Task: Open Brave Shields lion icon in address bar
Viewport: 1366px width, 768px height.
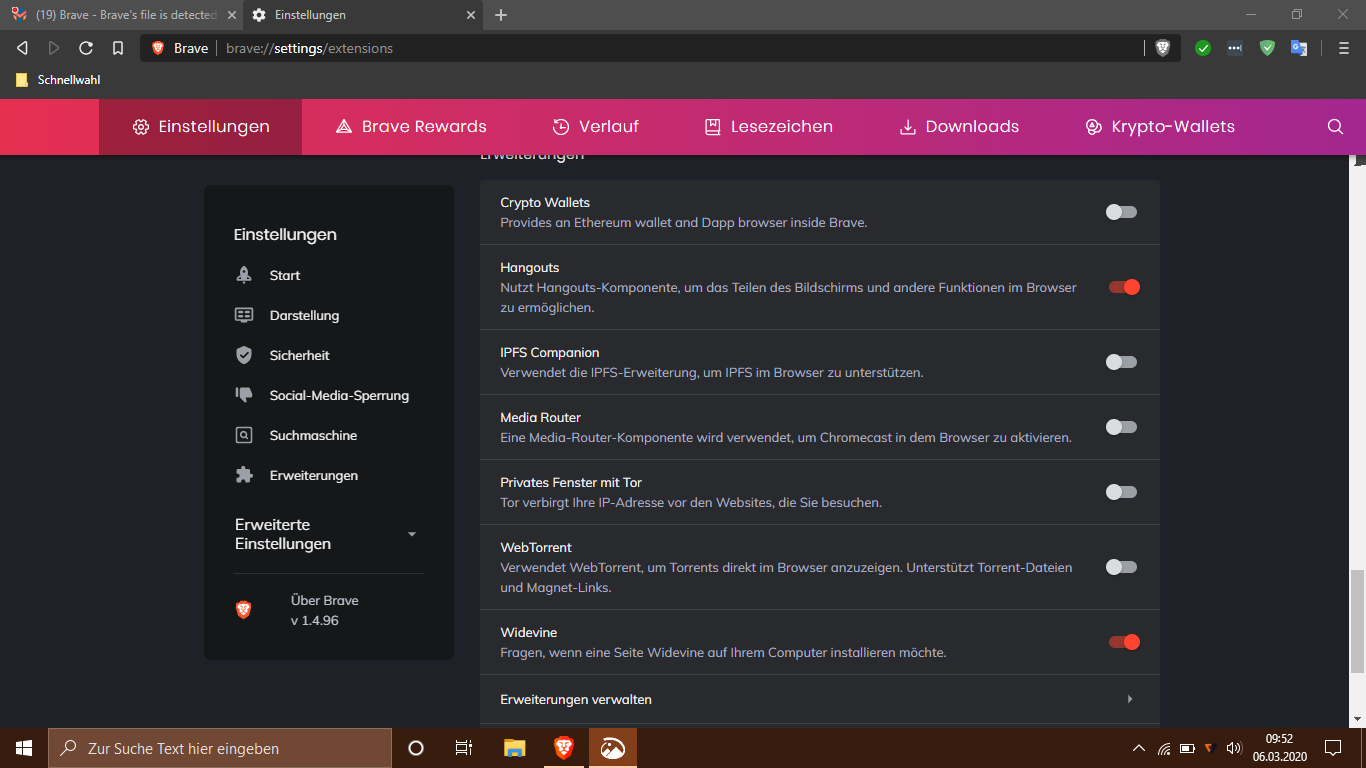Action: click(1162, 48)
